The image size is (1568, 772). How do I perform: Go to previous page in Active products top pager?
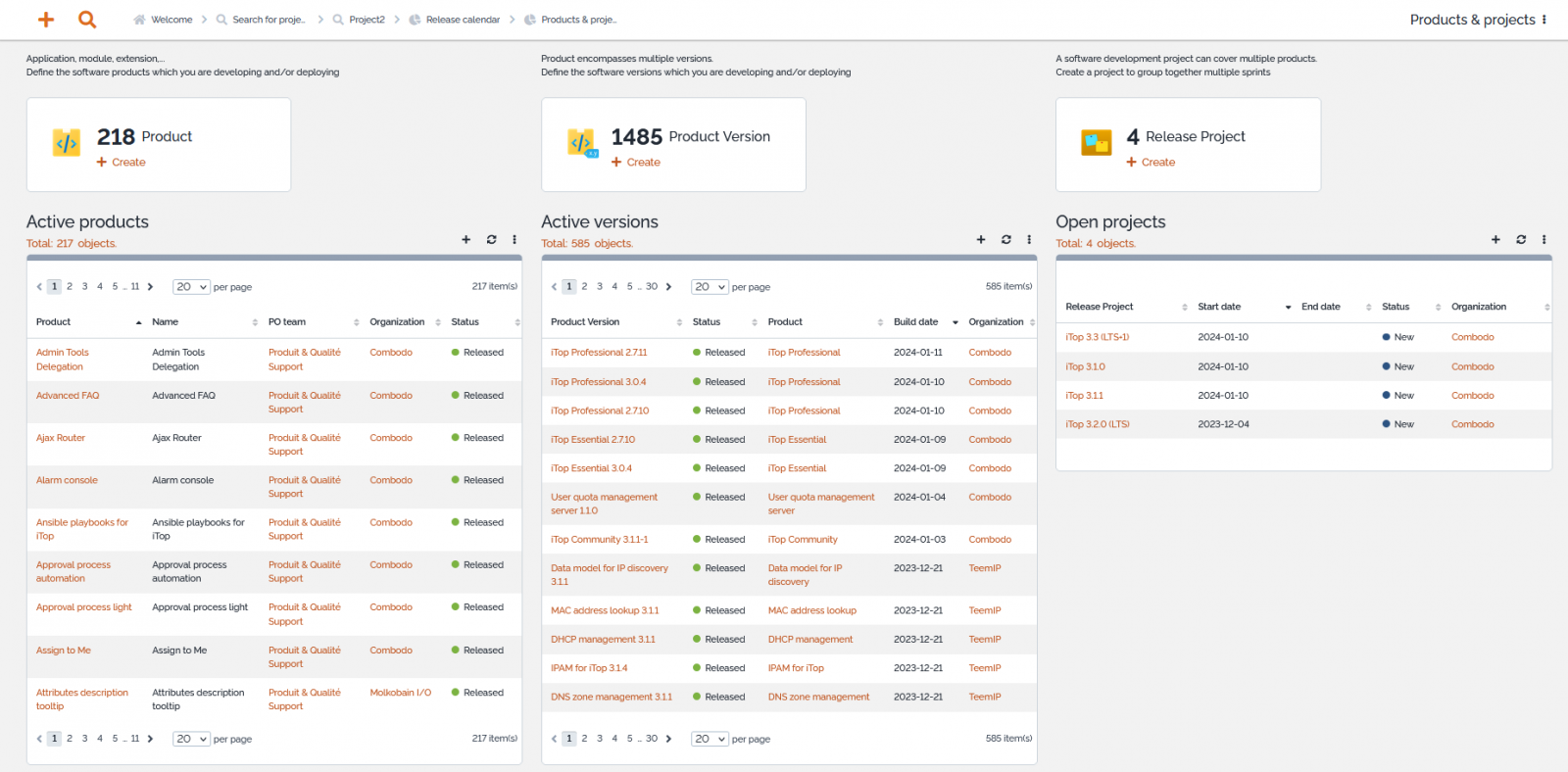tap(39, 287)
